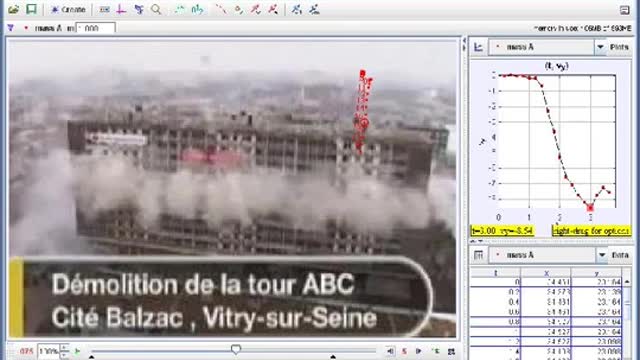Click the step back button
Viewport: 640px width, 360px height.
[x=390, y=351]
